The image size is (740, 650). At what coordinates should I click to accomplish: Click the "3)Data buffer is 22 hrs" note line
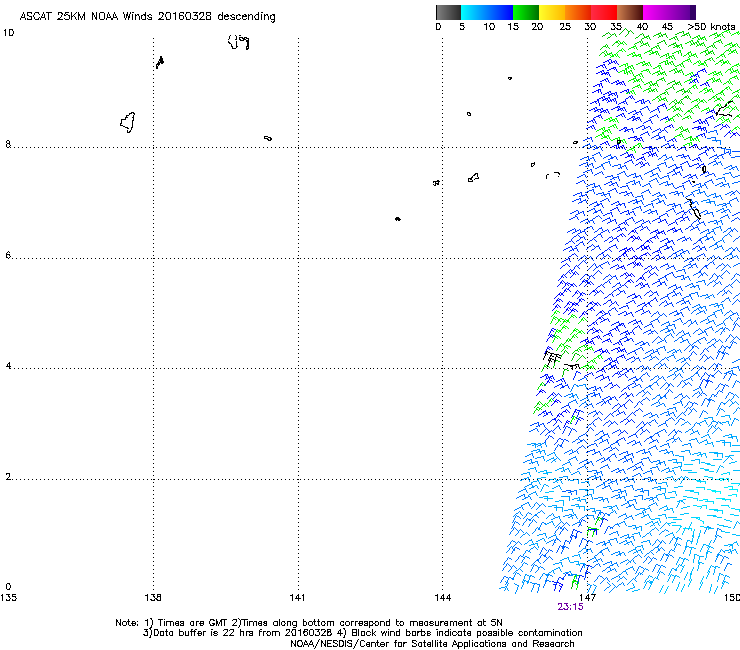tap(362, 633)
